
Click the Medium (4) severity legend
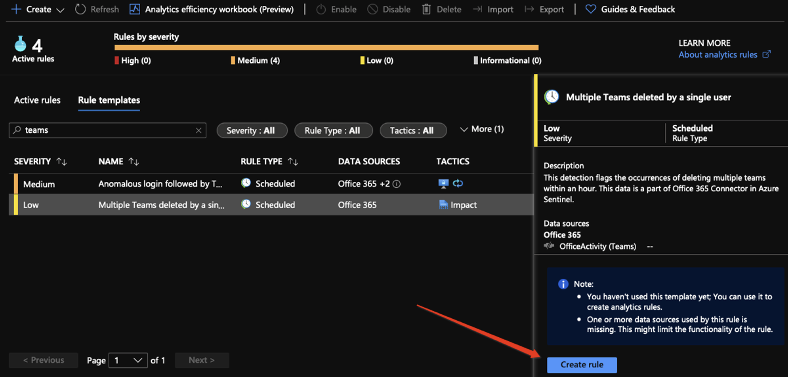click(x=255, y=60)
